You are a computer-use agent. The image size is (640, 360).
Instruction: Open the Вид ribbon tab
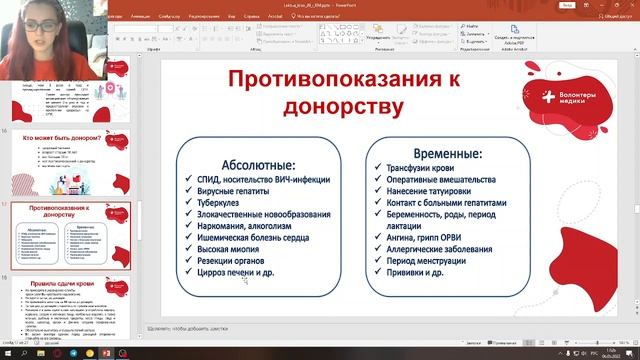[231, 16]
